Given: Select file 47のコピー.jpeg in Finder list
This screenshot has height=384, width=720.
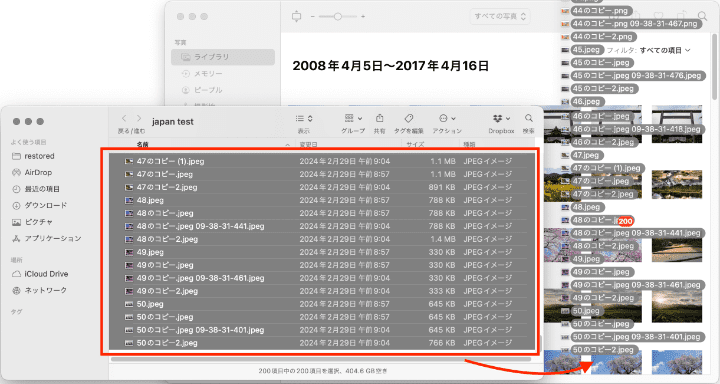Looking at the screenshot, I should pyautogui.click(x=322, y=174).
